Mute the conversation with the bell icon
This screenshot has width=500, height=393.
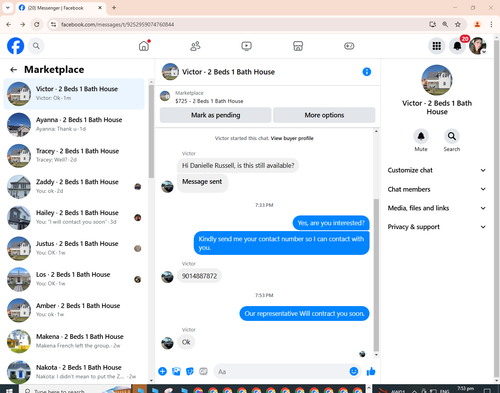point(421,136)
